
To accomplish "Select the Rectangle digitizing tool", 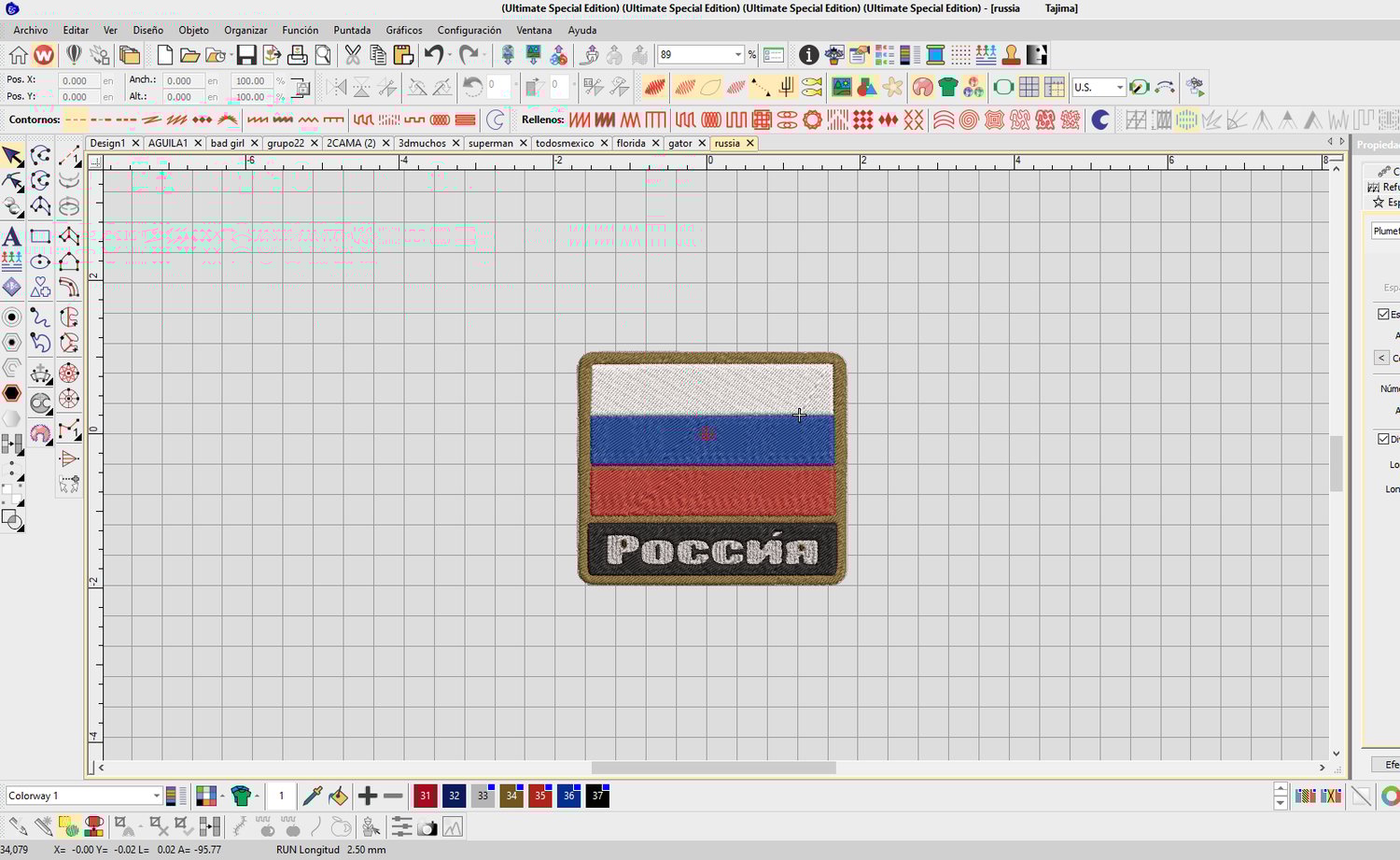I will [x=40, y=236].
